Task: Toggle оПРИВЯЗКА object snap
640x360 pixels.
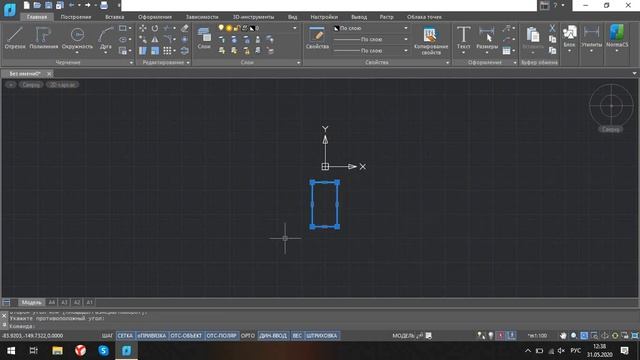Action: click(x=151, y=336)
